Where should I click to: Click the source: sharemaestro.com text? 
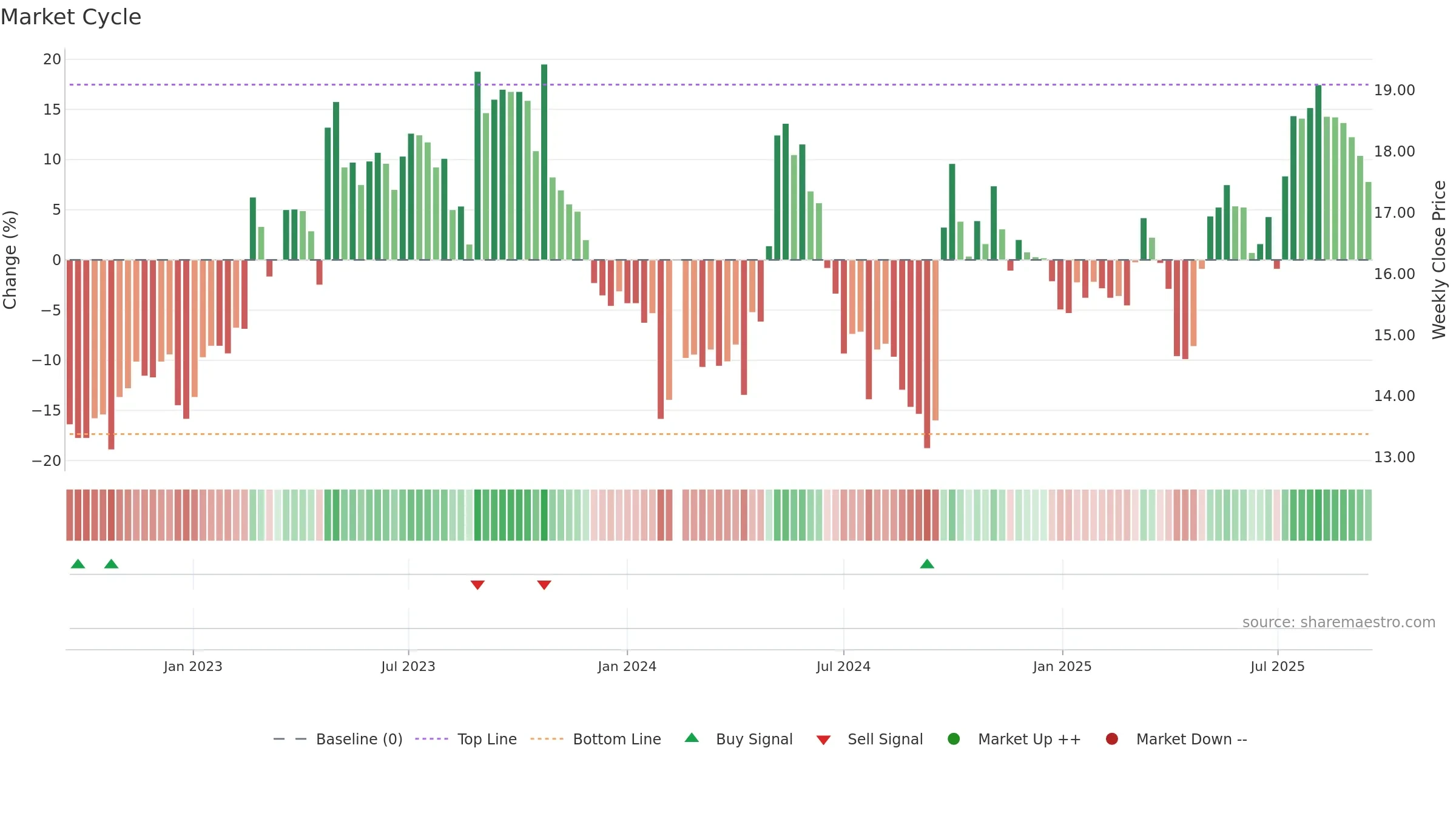coord(1339,622)
